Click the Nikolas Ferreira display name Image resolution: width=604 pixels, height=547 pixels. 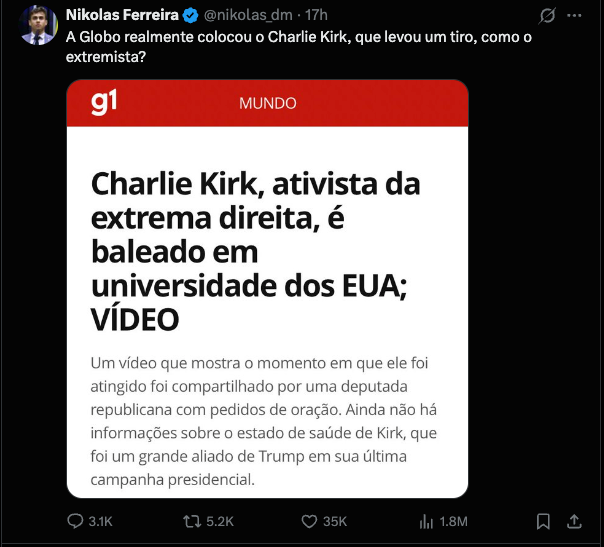(x=122, y=15)
